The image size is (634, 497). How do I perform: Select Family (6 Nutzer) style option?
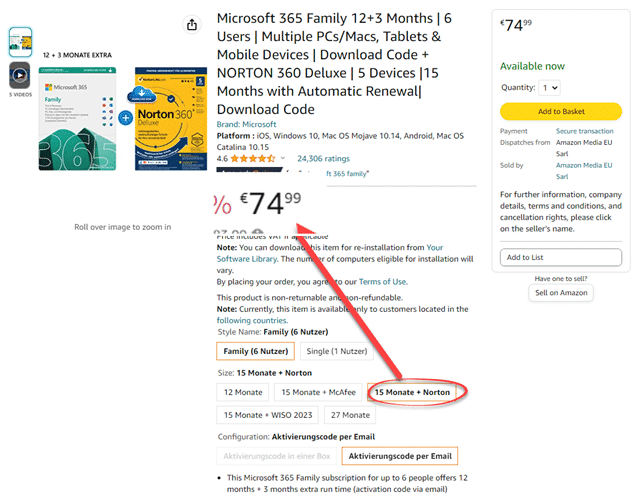(256, 351)
